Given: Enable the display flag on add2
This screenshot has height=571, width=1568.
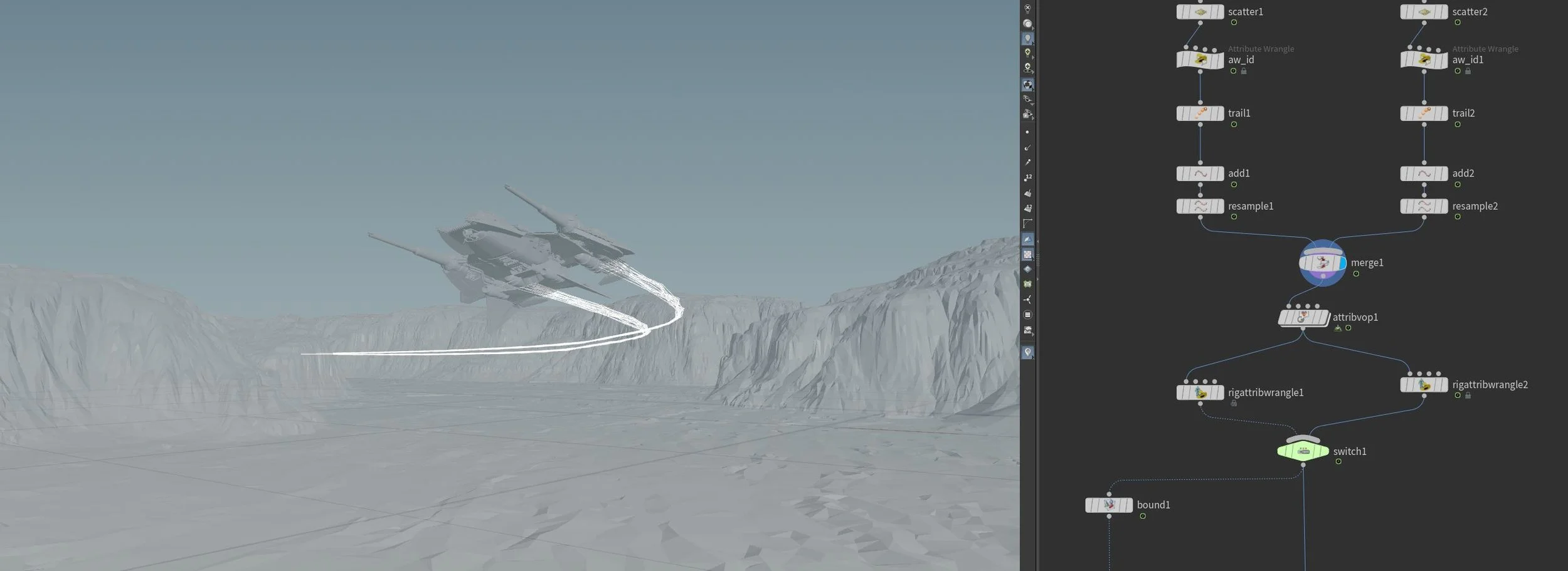Looking at the screenshot, I should [x=1444, y=174].
